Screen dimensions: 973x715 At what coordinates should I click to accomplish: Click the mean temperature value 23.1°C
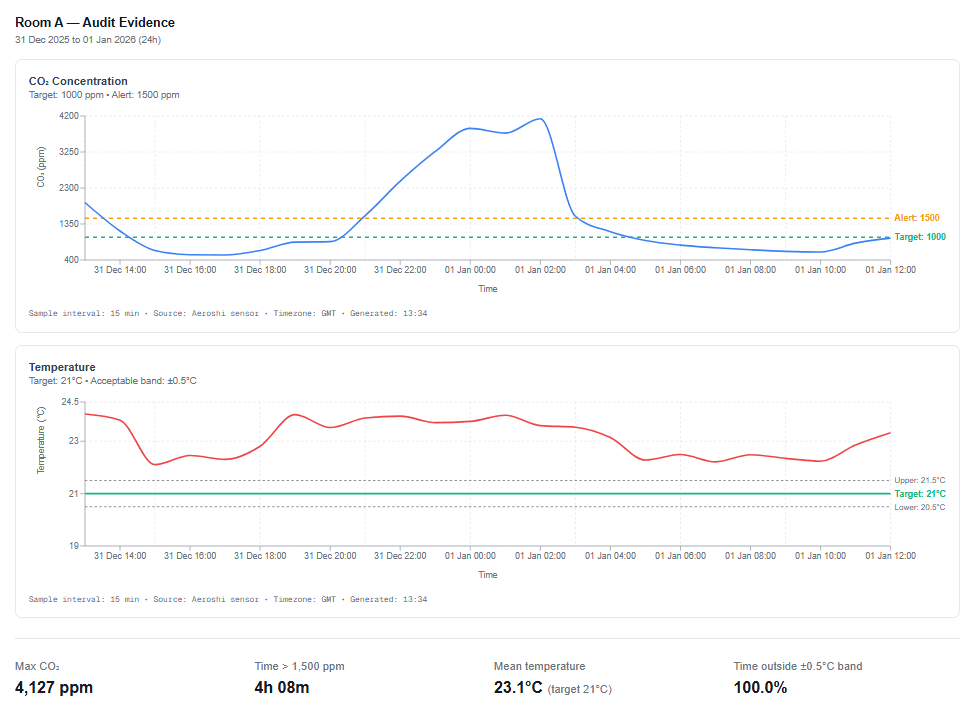[518, 687]
